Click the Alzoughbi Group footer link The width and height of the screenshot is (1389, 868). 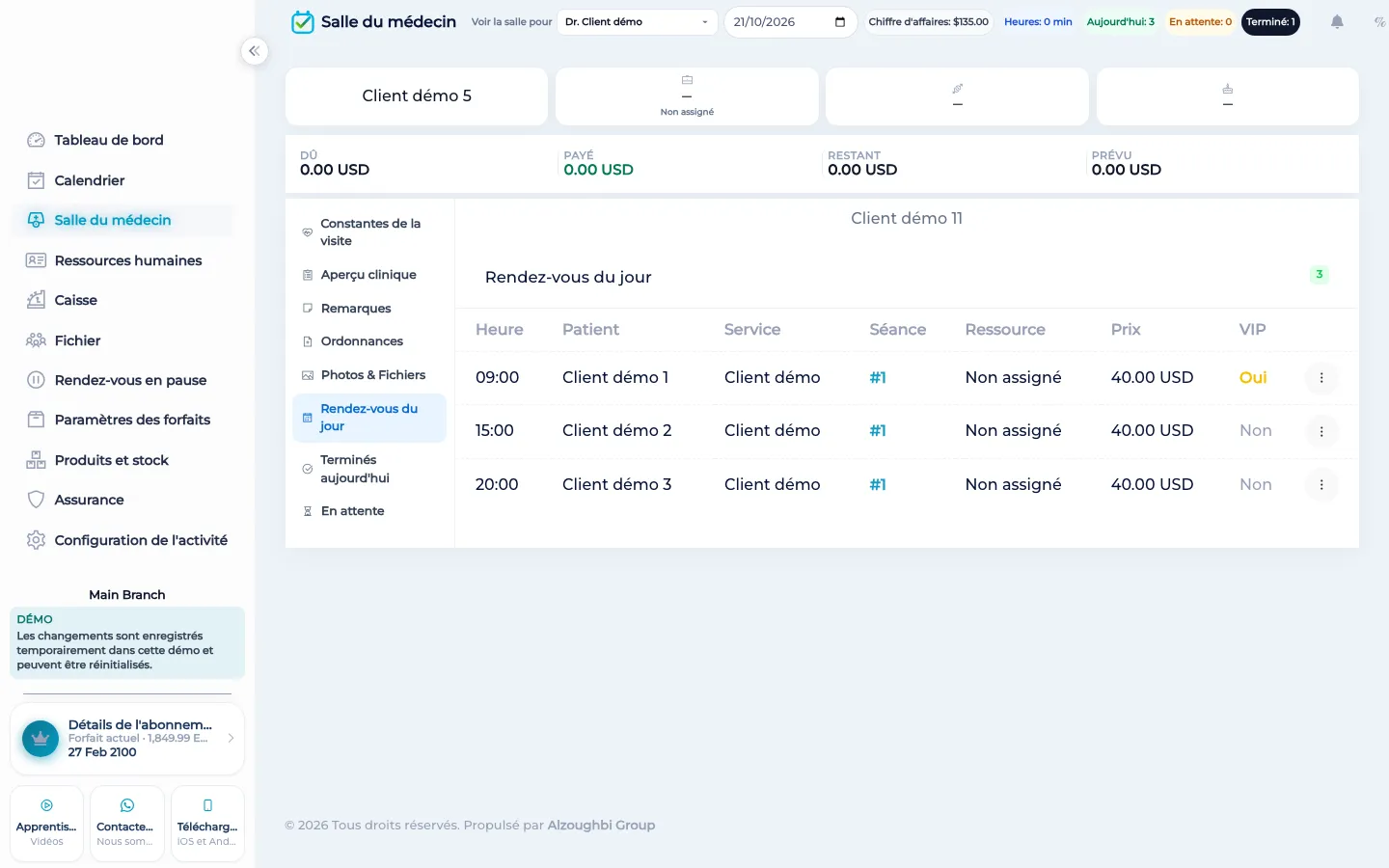click(x=601, y=826)
